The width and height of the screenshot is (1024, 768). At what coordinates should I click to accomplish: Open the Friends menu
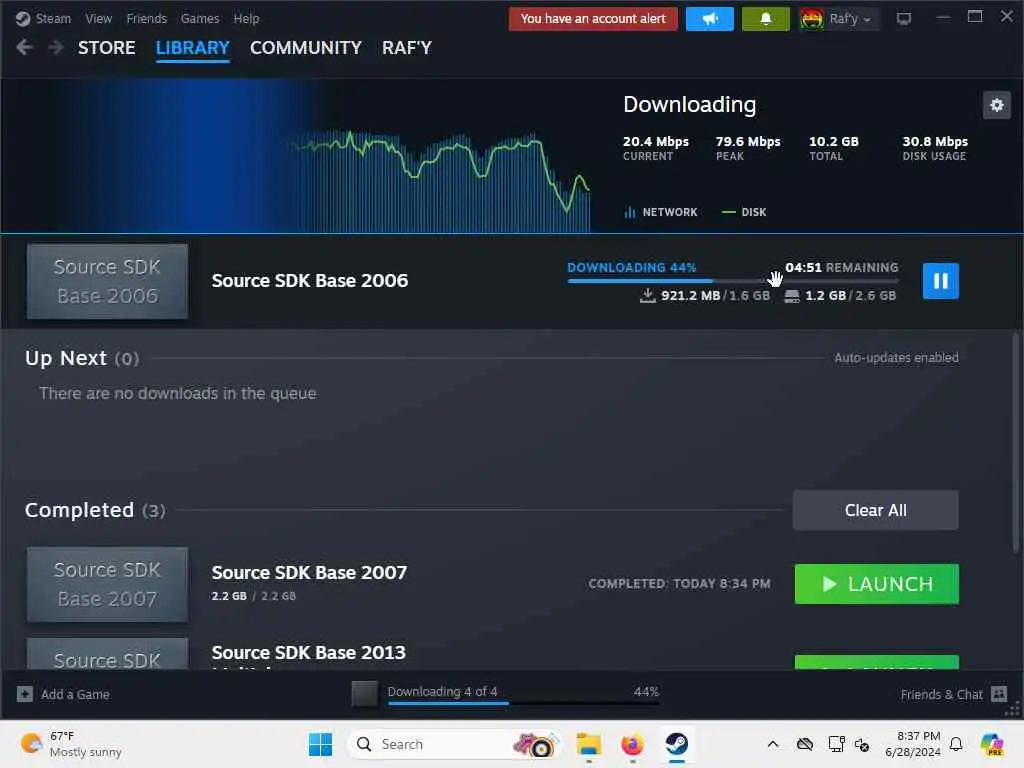146,18
